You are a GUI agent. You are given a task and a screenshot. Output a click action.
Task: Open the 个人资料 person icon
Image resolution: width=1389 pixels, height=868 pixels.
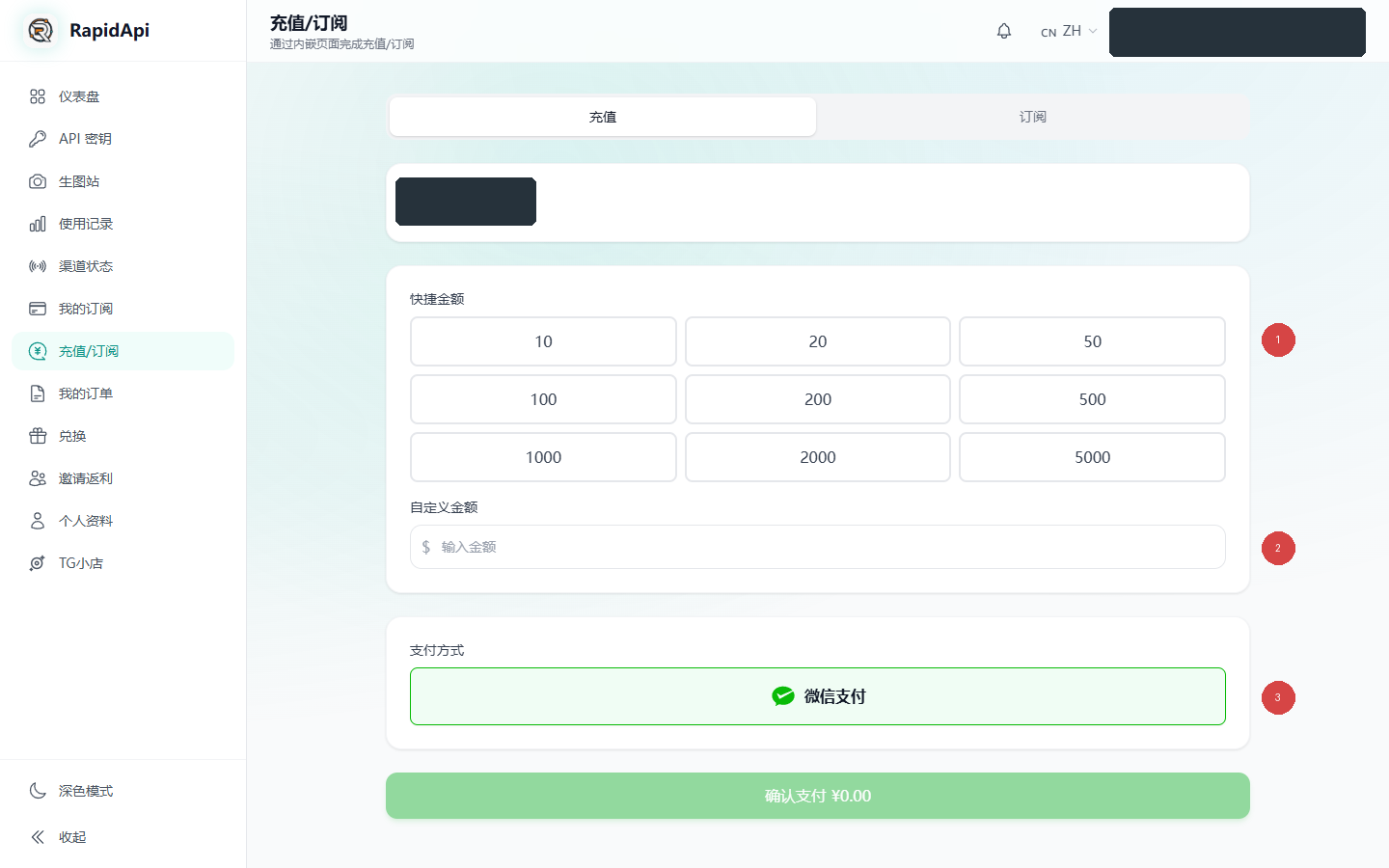click(38, 521)
